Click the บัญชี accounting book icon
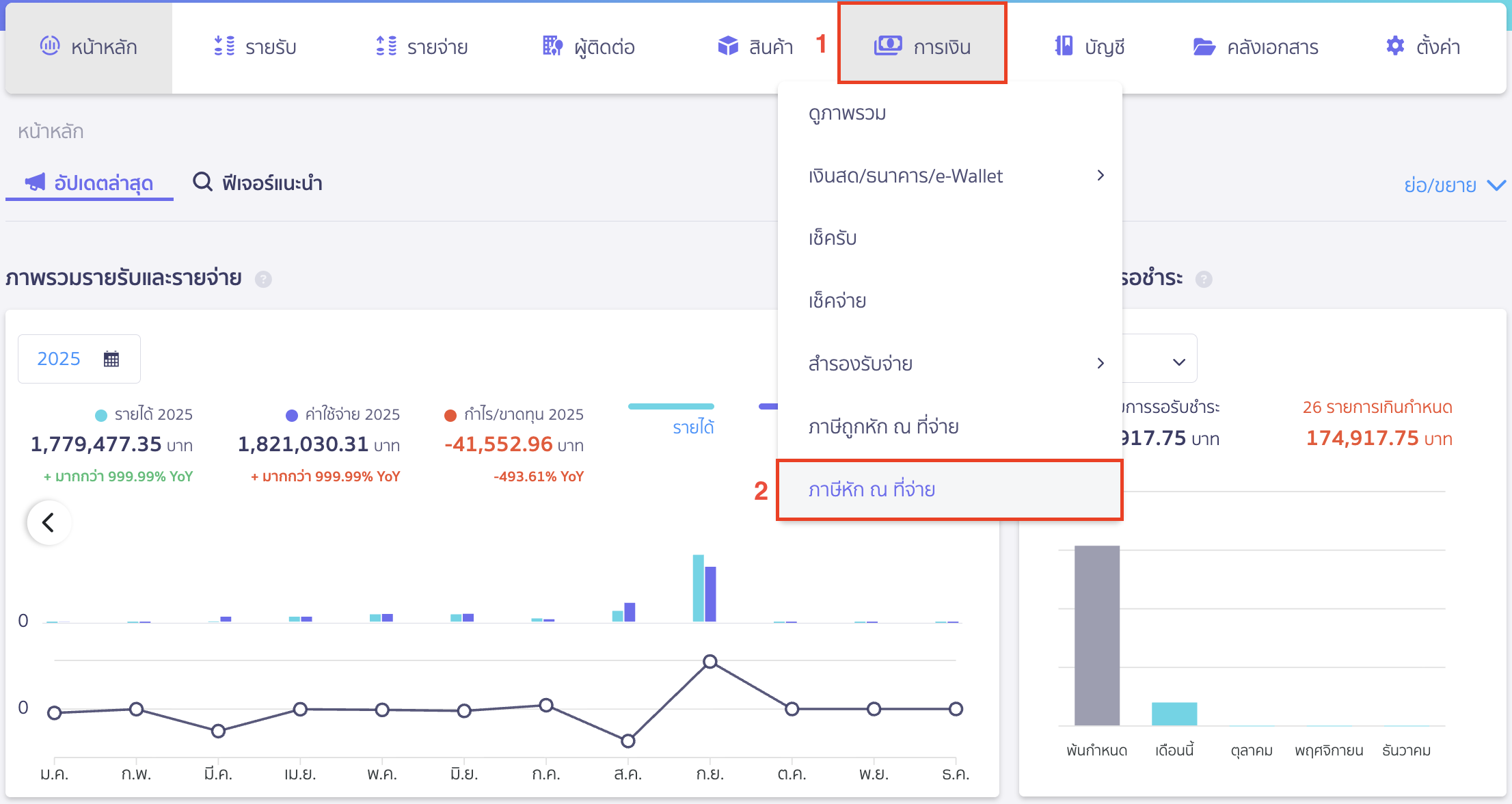1512x804 pixels. point(1064,46)
